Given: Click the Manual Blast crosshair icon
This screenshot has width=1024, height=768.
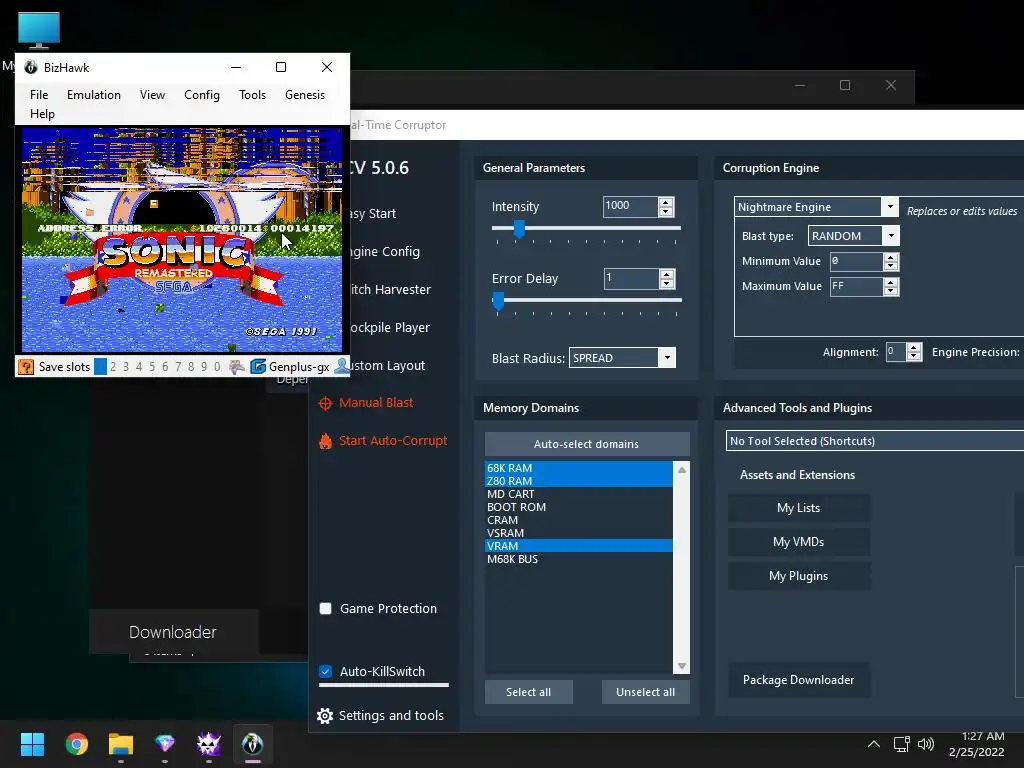Looking at the screenshot, I should coord(325,403).
